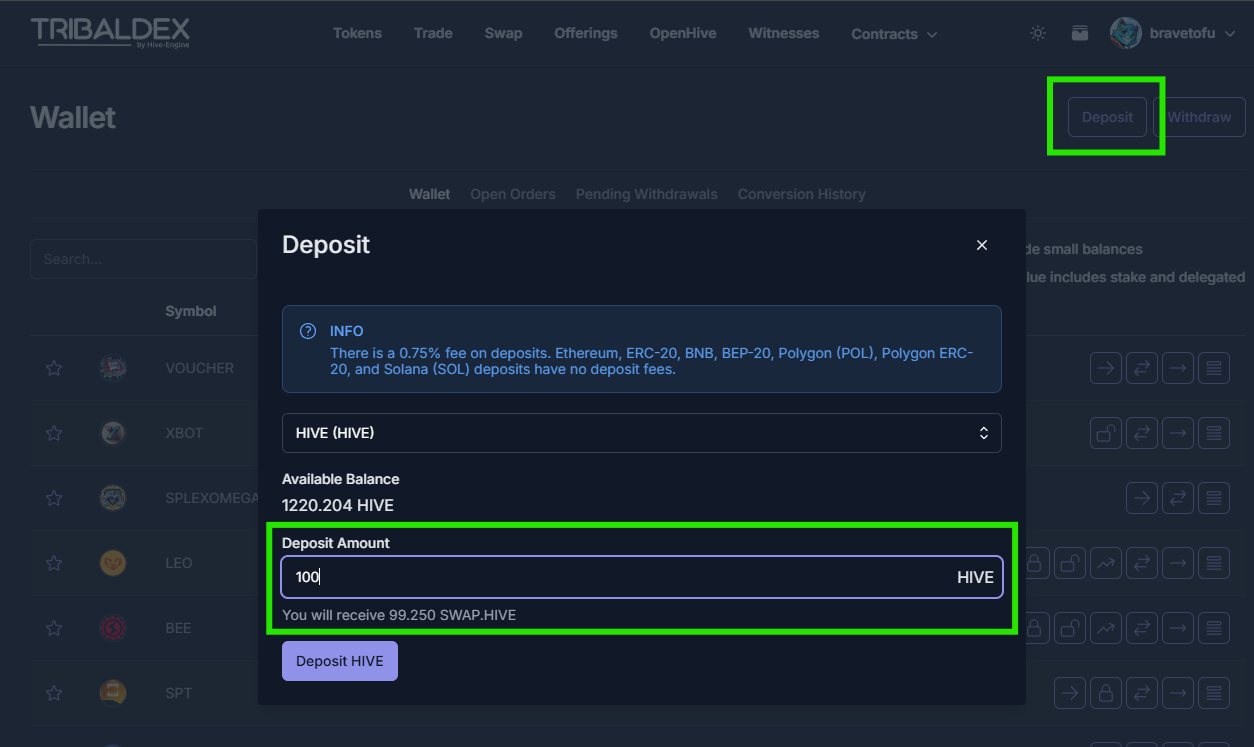Viewport: 1254px width, 747px height.
Task: Click the unlock (unstake) icon in the BEE row
Action: (1070, 628)
